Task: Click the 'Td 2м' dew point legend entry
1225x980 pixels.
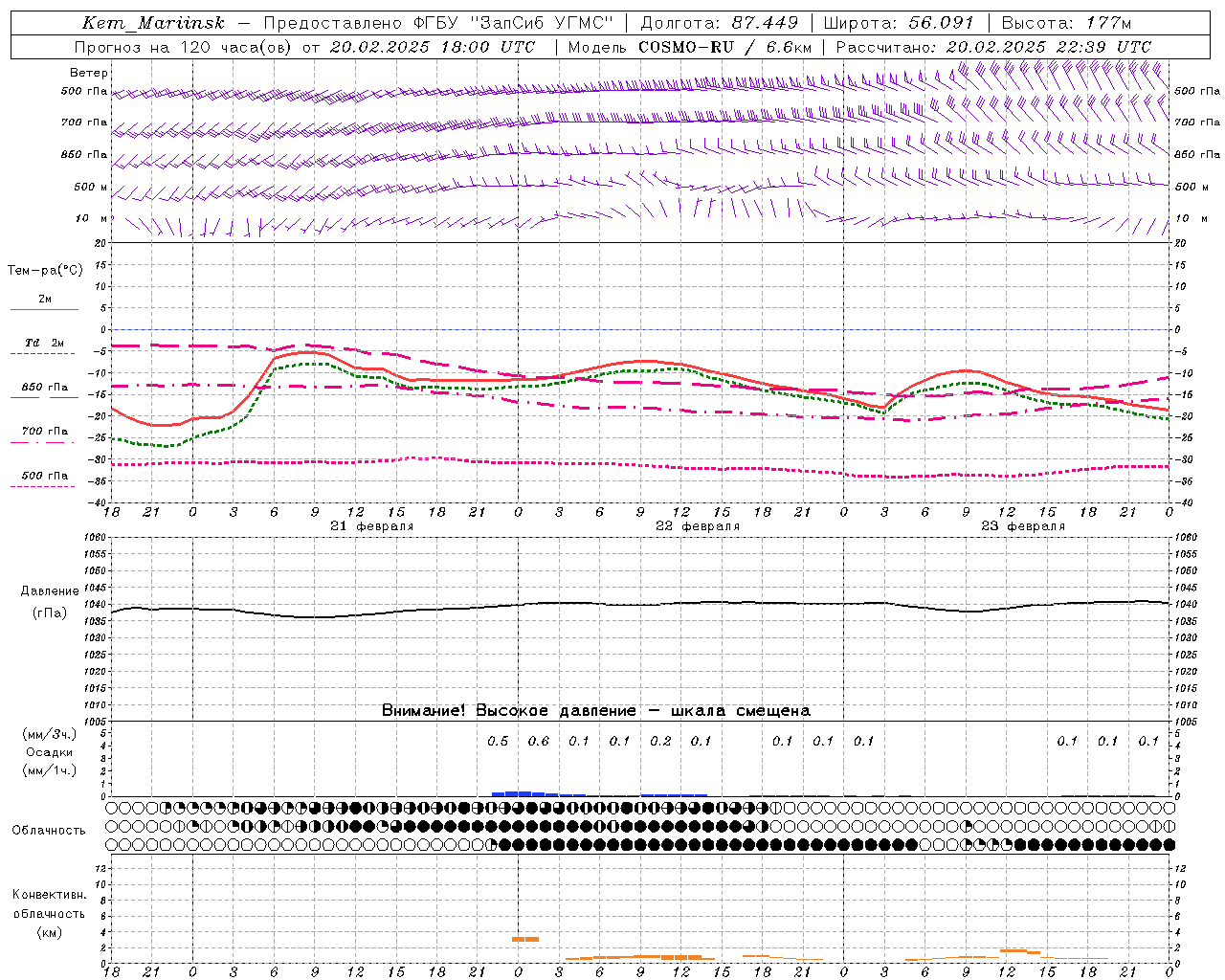Action: click(x=45, y=343)
